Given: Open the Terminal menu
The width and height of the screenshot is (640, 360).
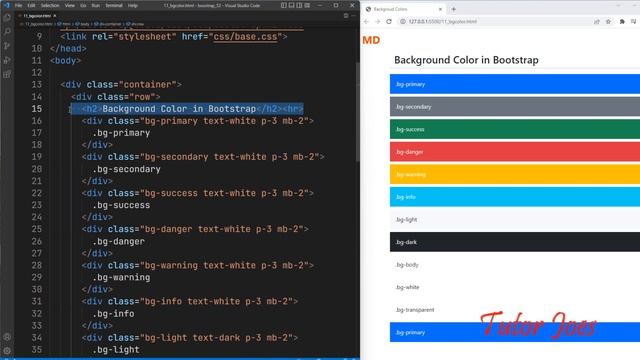Looking at the screenshot, I should click(114, 5).
